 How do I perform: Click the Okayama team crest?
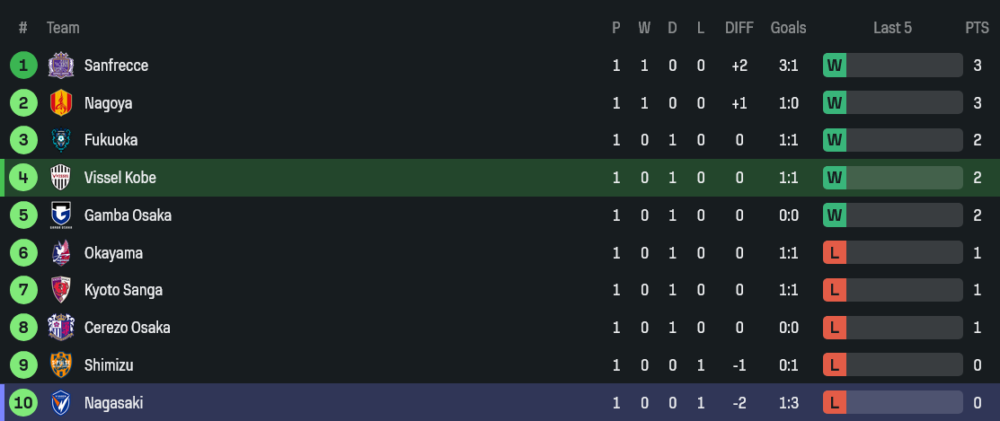coord(61,253)
